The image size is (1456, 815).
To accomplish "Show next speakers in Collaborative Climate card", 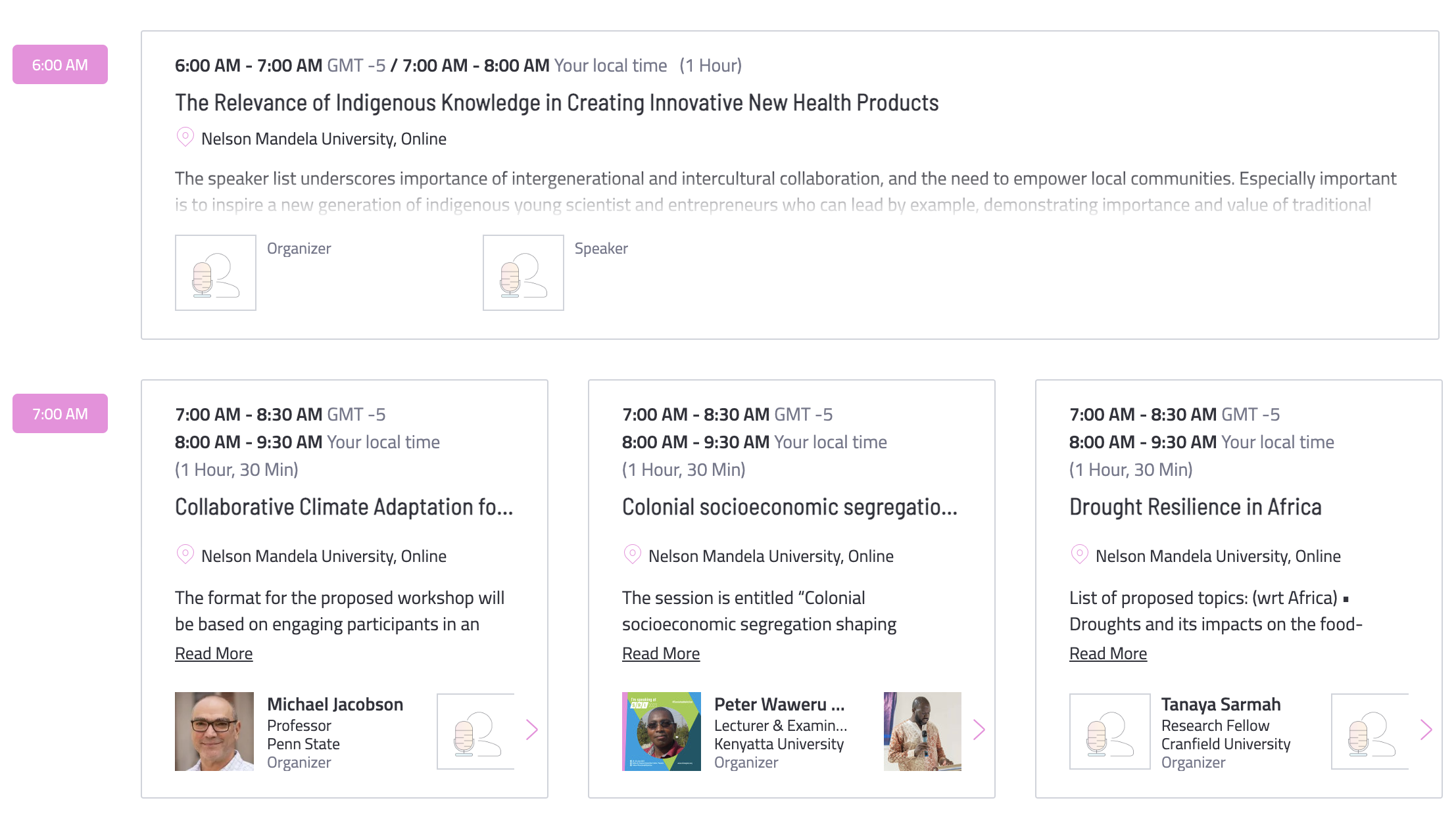I will tap(532, 730).
